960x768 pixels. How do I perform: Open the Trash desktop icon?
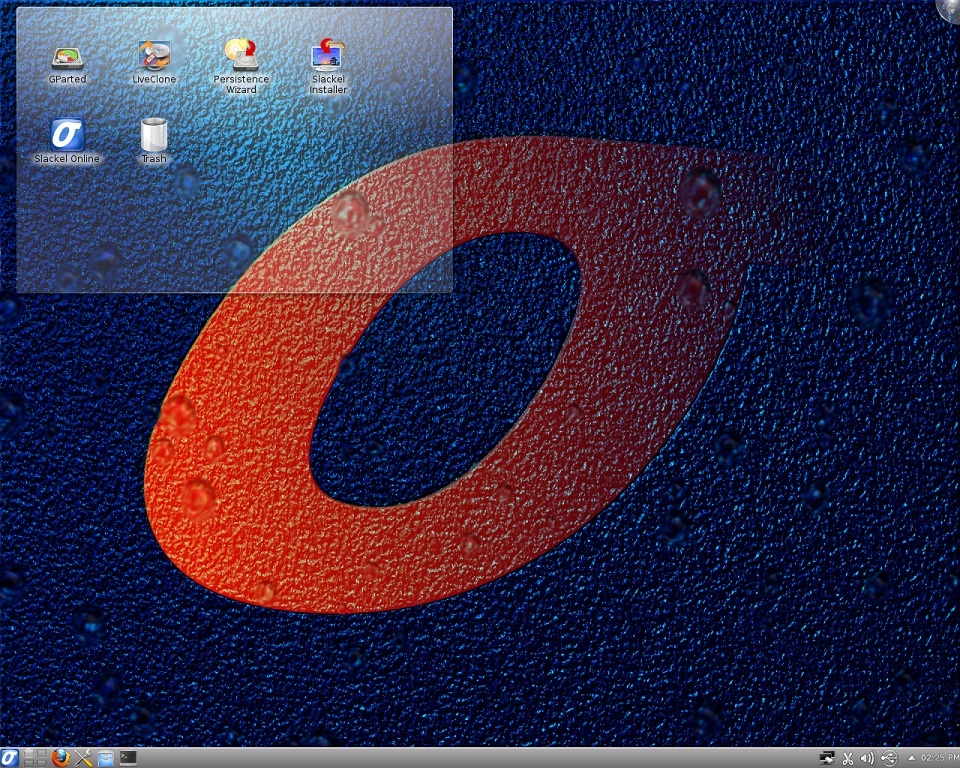(x=154, y=135)
